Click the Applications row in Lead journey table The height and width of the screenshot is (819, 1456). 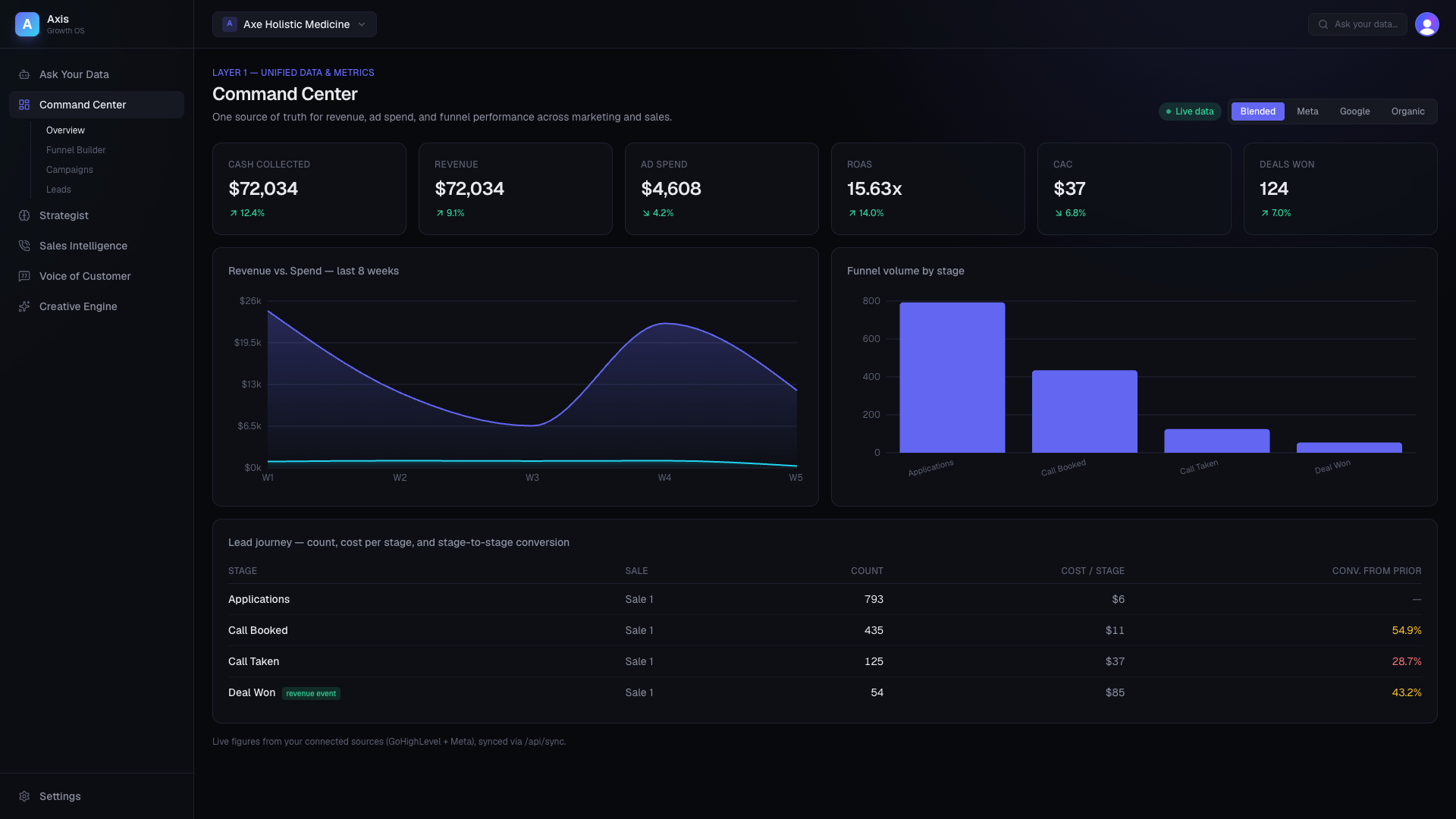(825, 599)
